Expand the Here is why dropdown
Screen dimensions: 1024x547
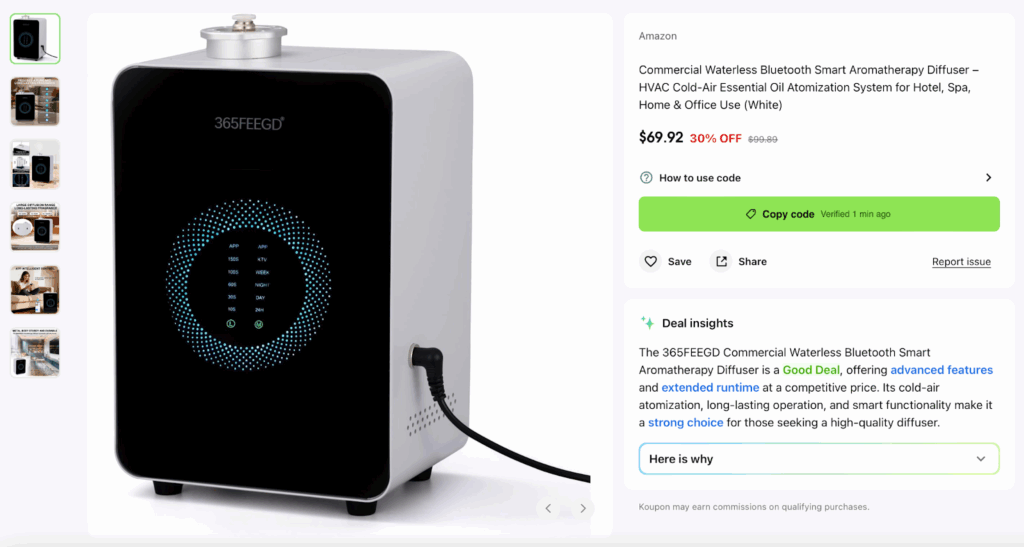pyautogui.click(x=819, y=459)
